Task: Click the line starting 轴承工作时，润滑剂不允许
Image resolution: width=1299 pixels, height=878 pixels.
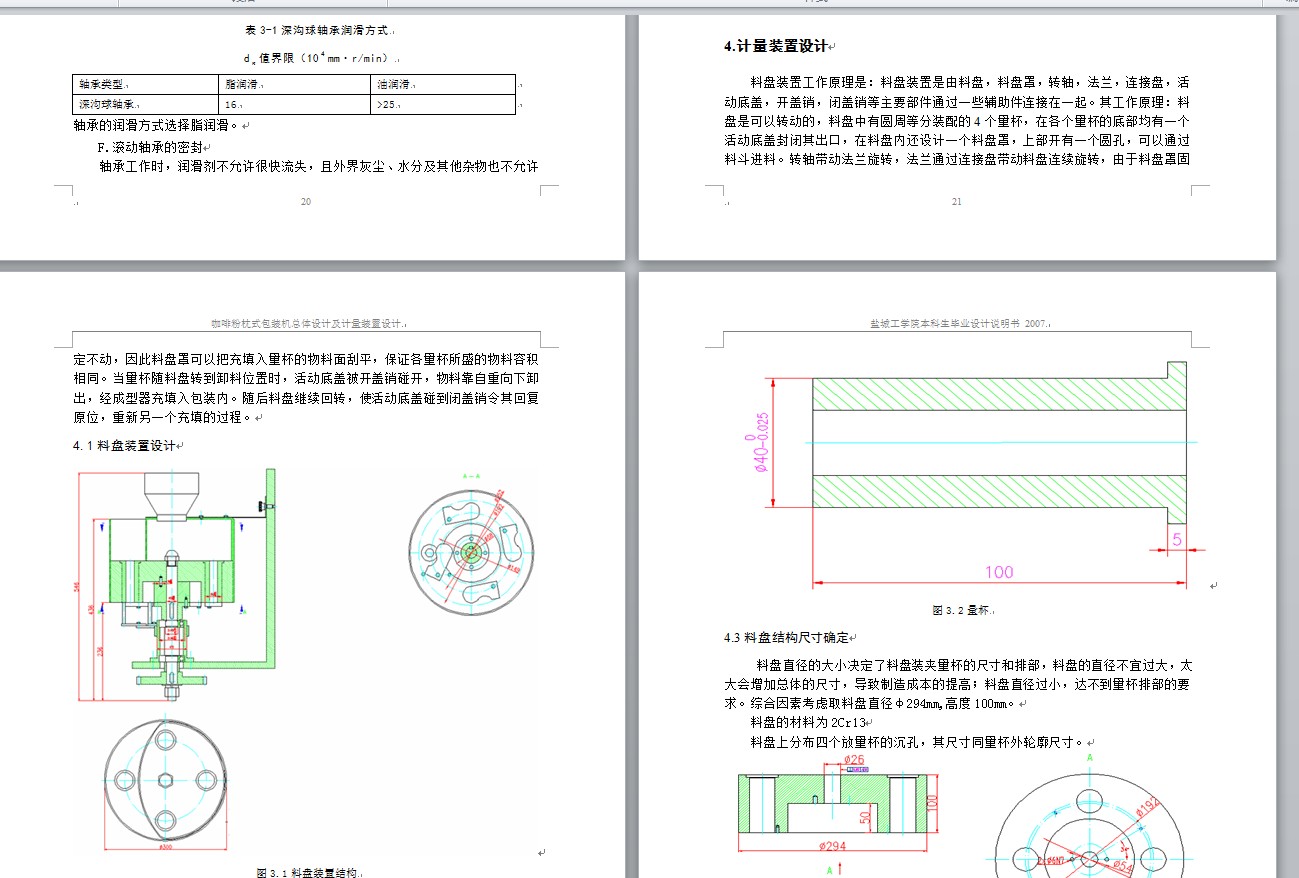Action: pos(318,166)
